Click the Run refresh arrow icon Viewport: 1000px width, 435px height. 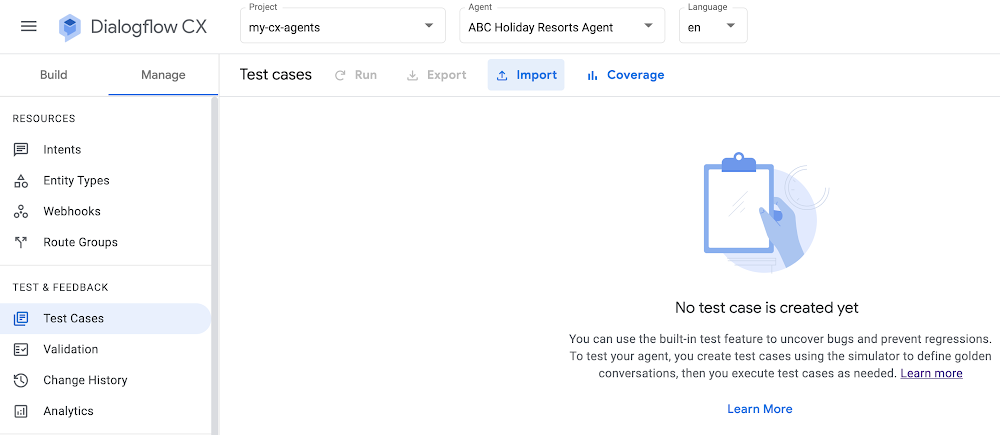click(341, 75)
